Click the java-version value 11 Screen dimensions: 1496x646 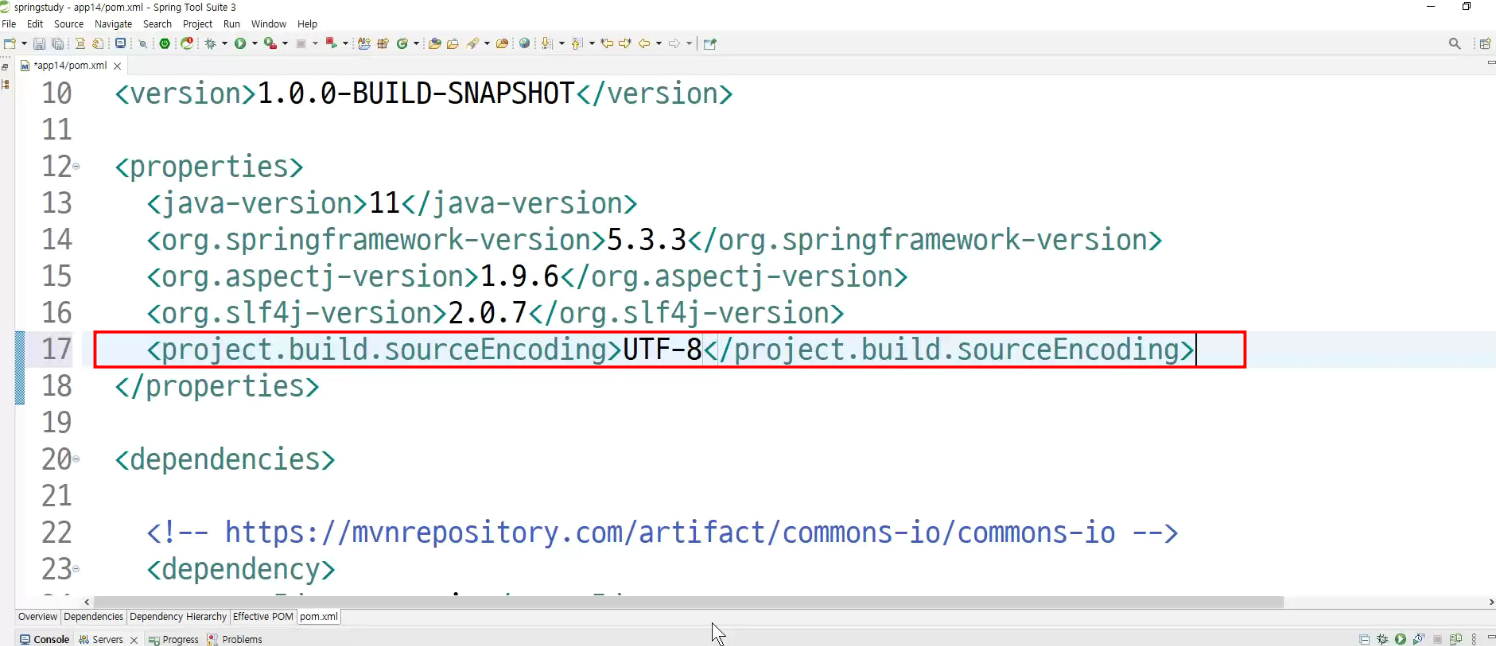(x=385, y=204)
